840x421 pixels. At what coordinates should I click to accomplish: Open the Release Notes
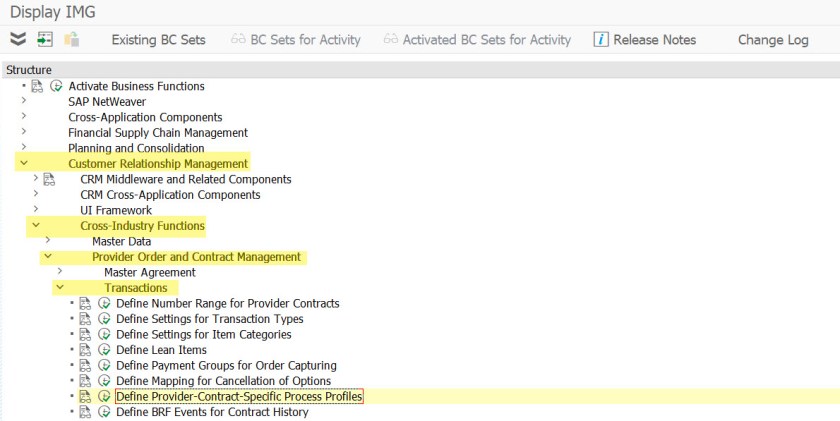point(645,40)
